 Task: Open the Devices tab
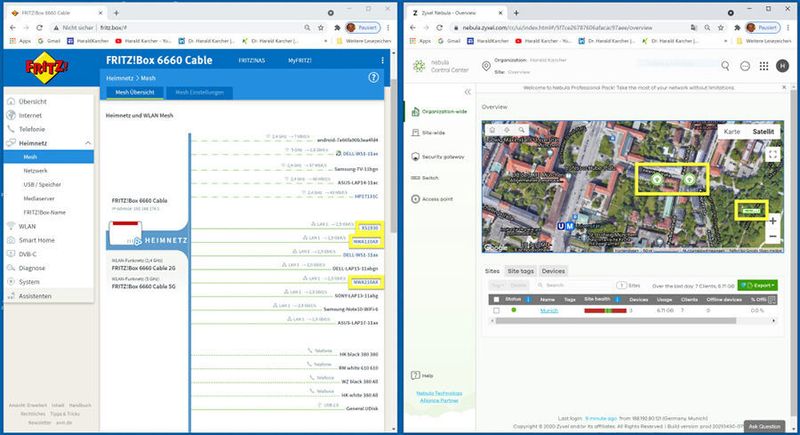click(553, 271)
